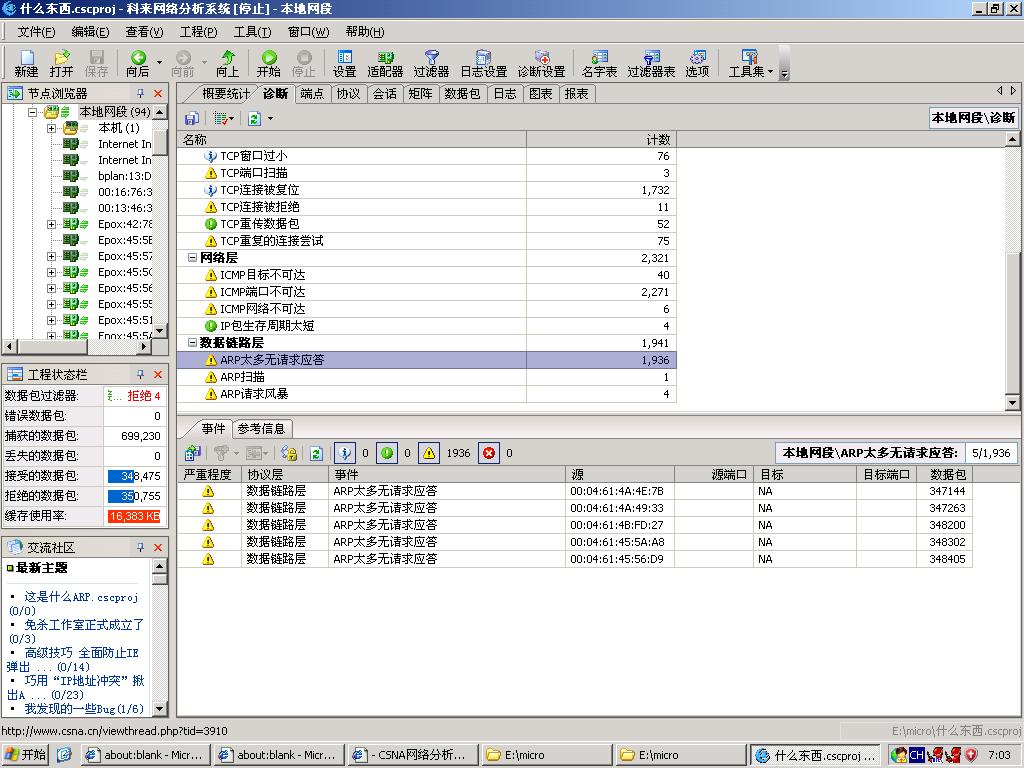Open the 工具集 dropdown in the toolbar

(x=751, y=63)
